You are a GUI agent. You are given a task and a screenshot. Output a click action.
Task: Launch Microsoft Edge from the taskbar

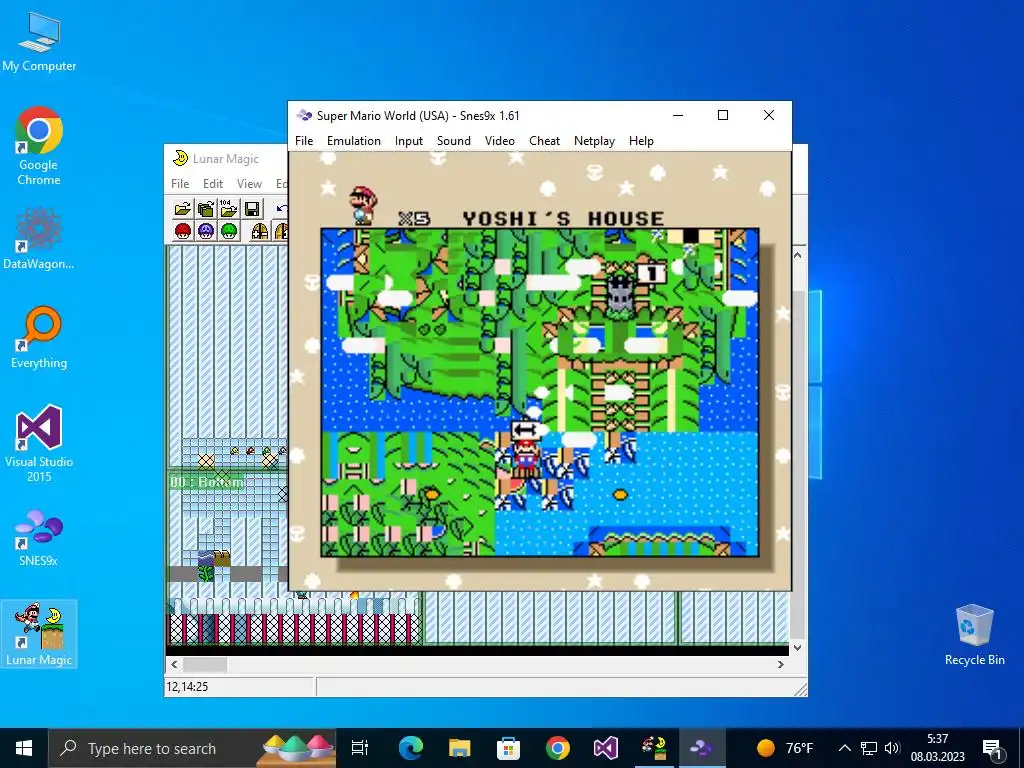coord(410,748)
